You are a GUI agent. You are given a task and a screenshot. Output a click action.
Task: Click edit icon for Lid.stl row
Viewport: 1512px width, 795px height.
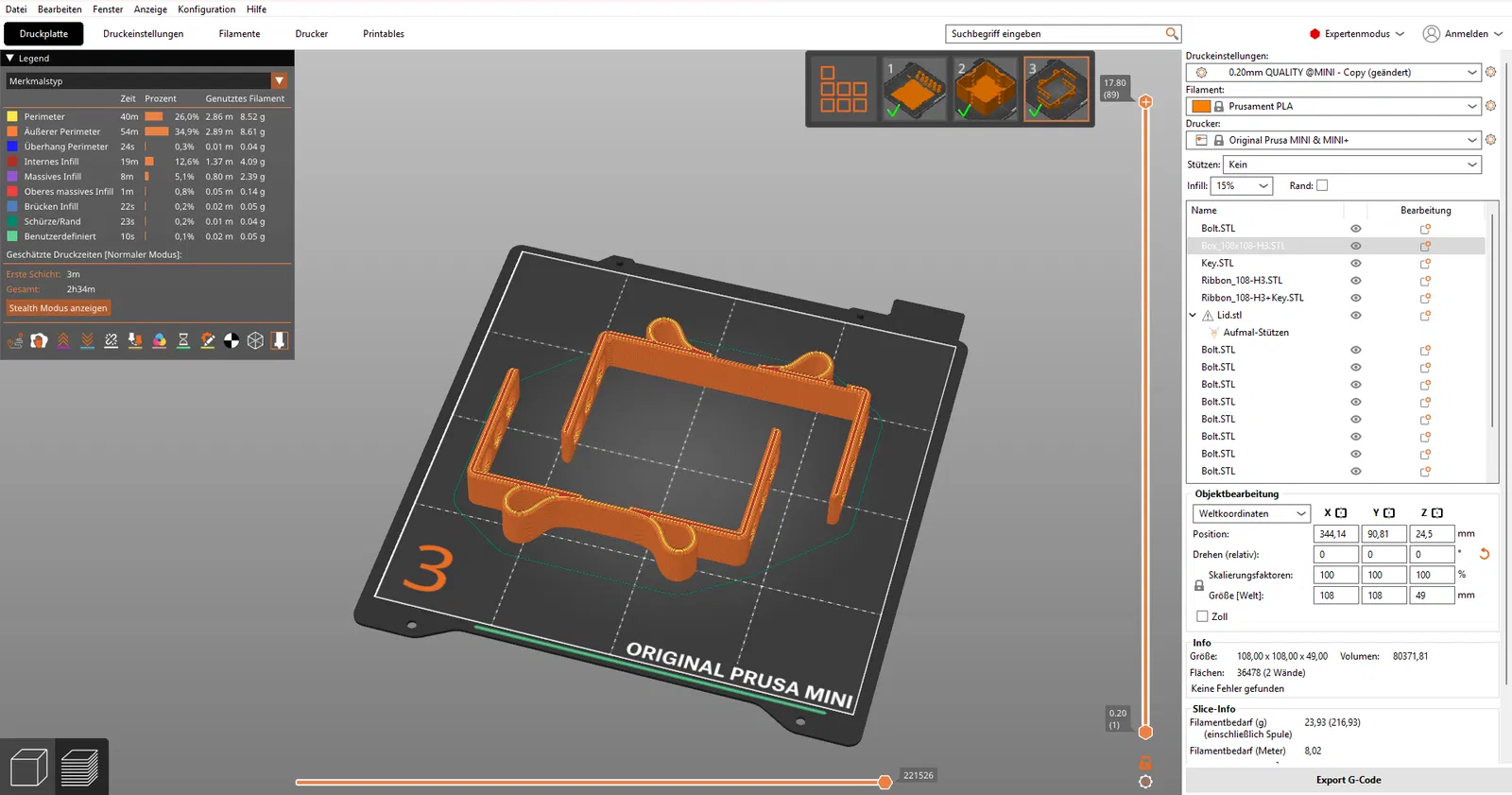tap(1425, 315)
